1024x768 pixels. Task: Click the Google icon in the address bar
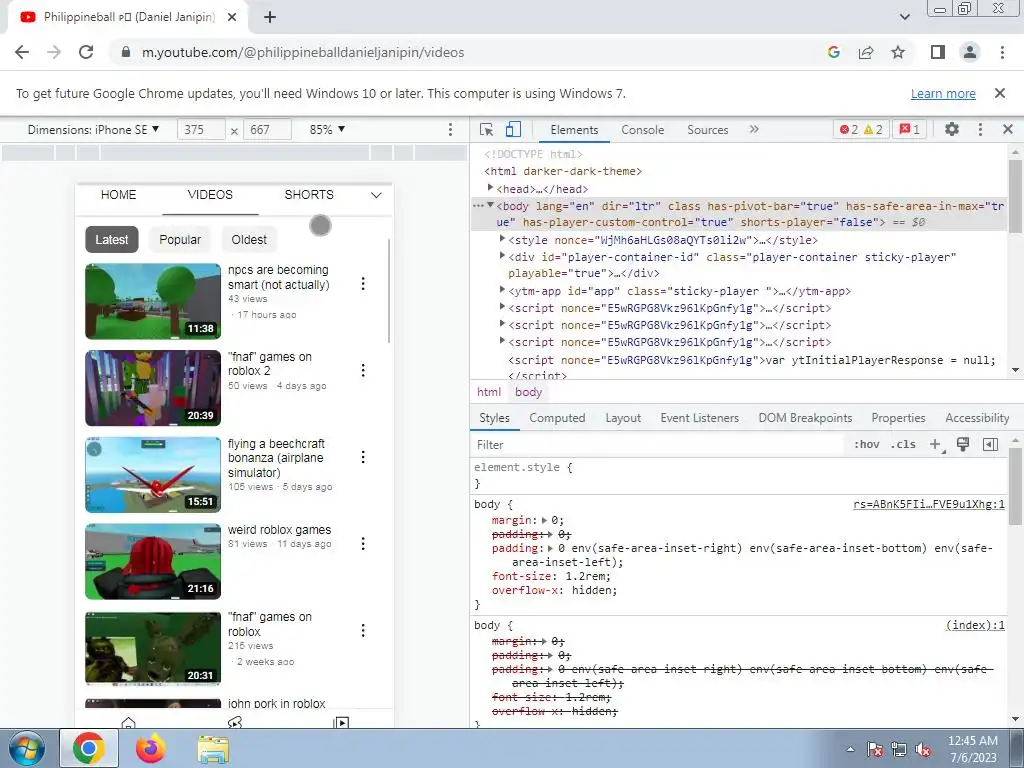pyautogui.click(x=833, y=52)
